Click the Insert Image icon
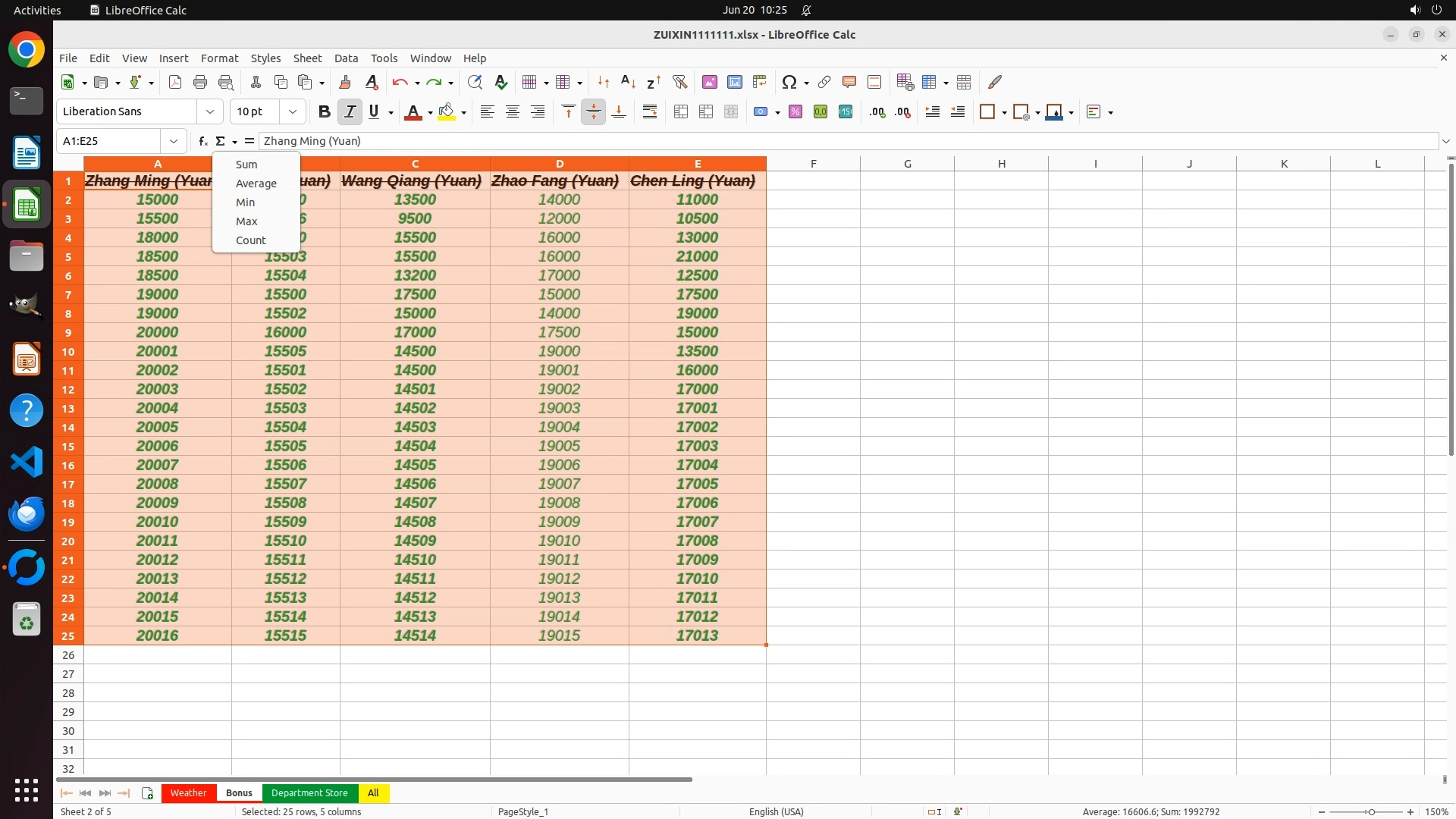Viewport: 1456px width, 819px height. 710,82
